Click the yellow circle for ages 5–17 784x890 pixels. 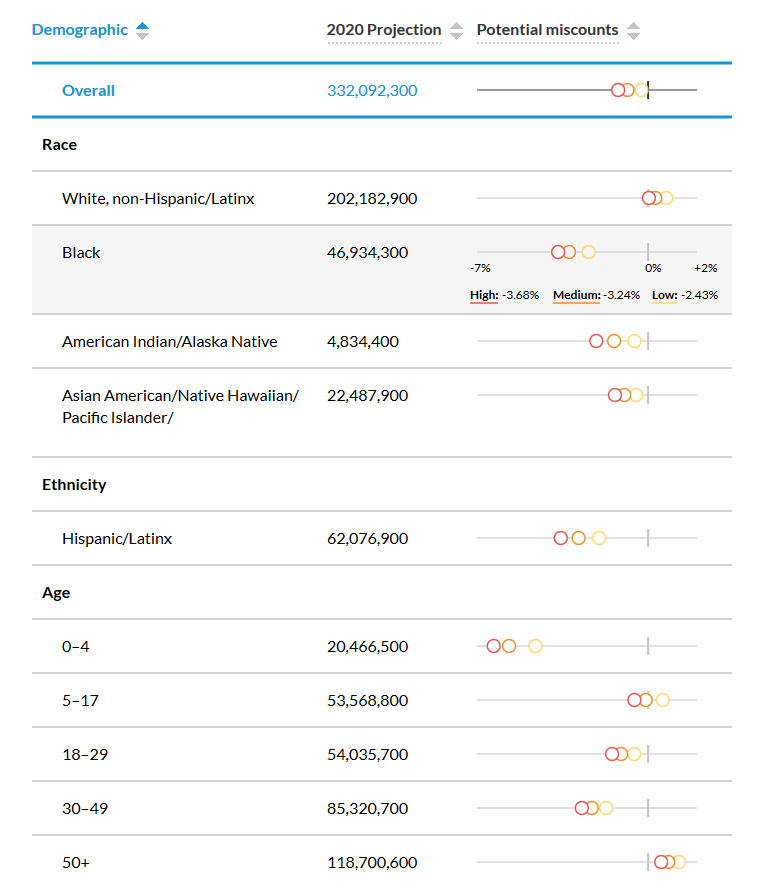(663, 700)
